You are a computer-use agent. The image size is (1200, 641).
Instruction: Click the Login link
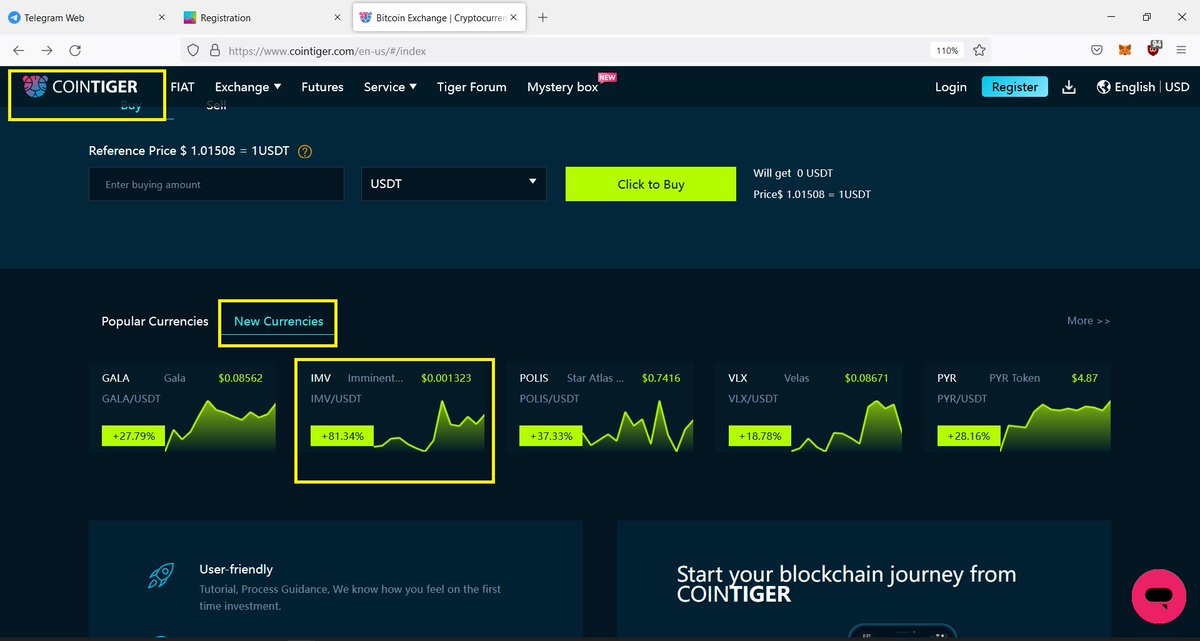point(951,87)
